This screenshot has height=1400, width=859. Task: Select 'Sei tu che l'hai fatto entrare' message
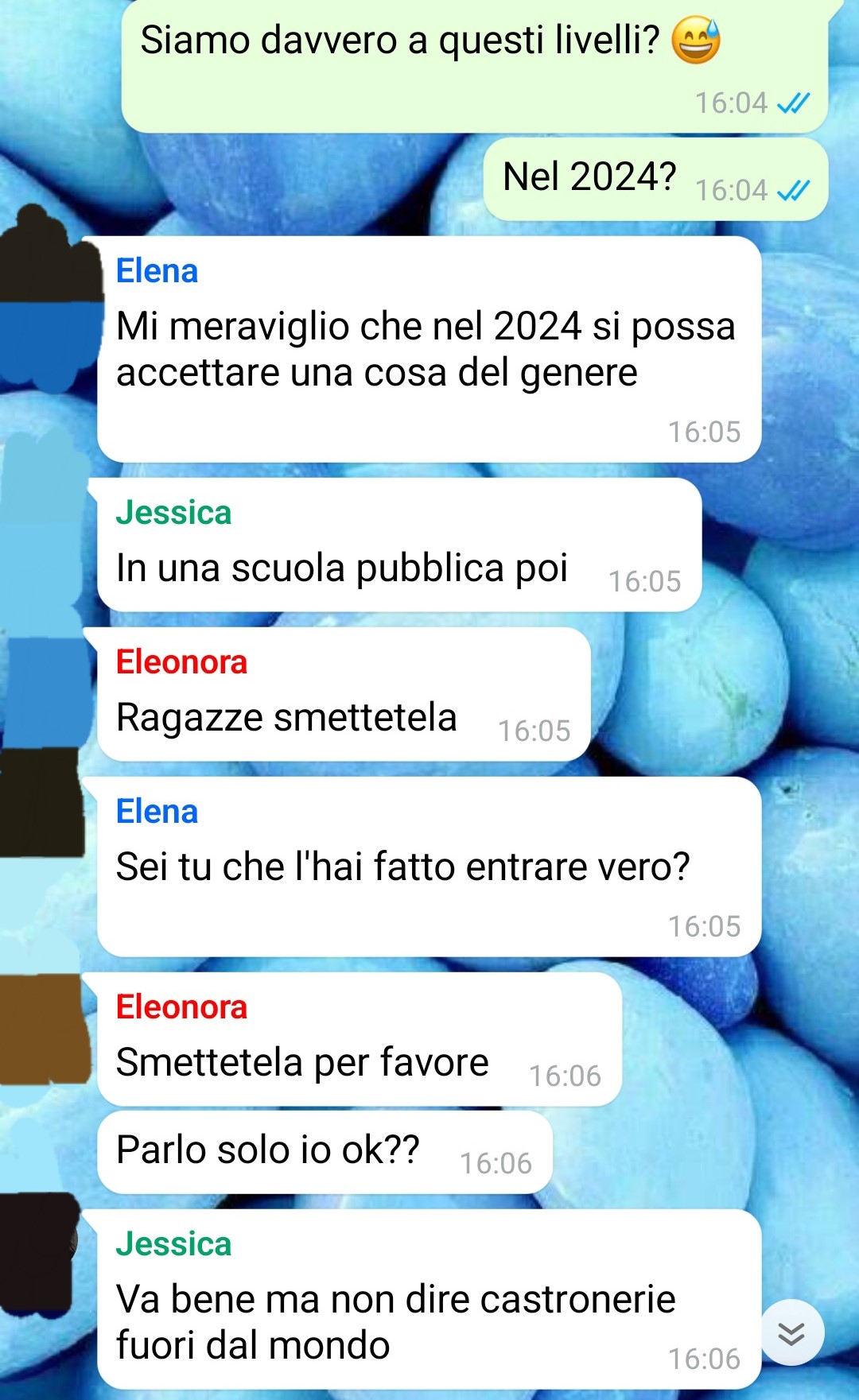click(x=429, y=867)
